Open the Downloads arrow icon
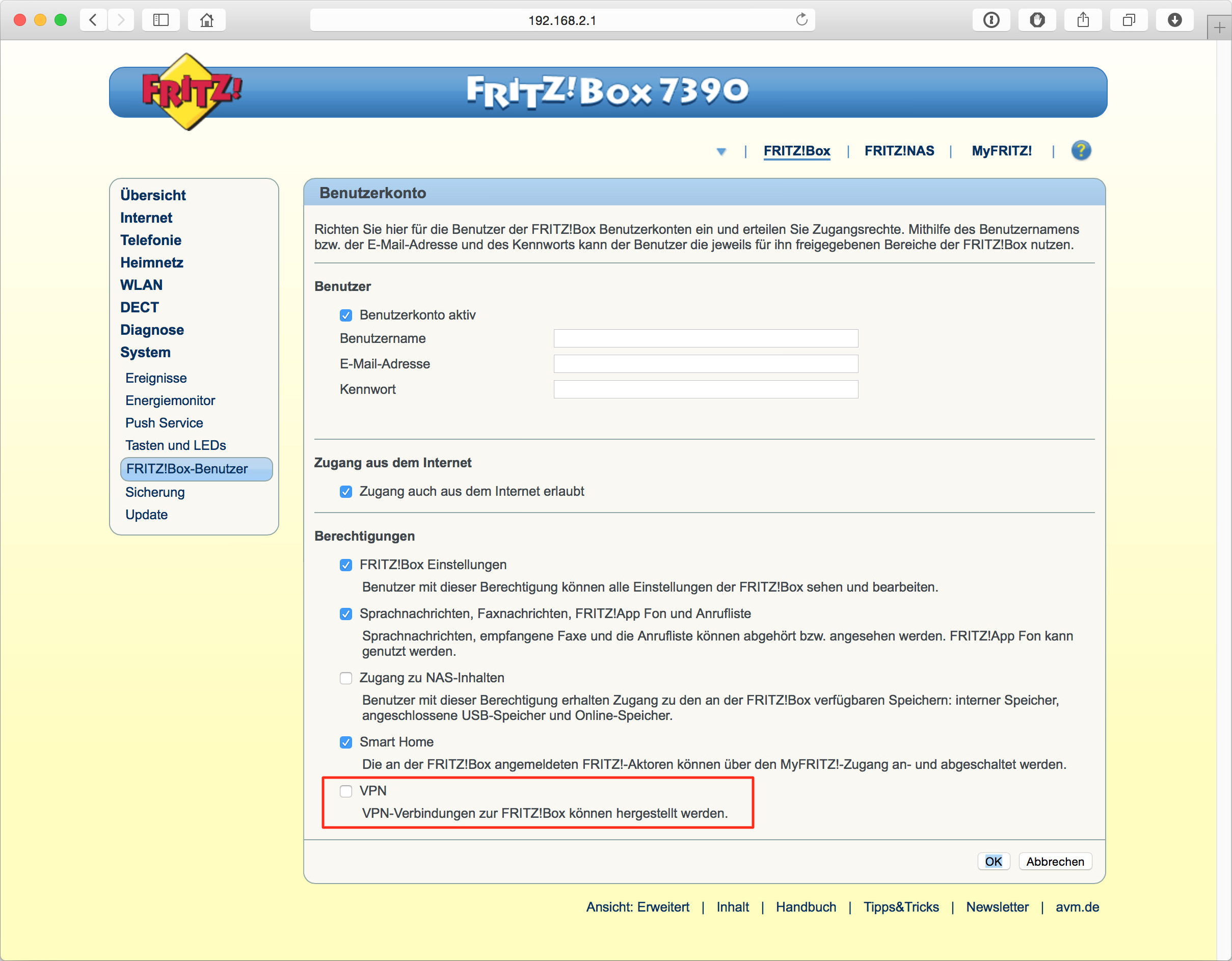The height and width of the screenshot is (961, 1232). coord(1174,20)
